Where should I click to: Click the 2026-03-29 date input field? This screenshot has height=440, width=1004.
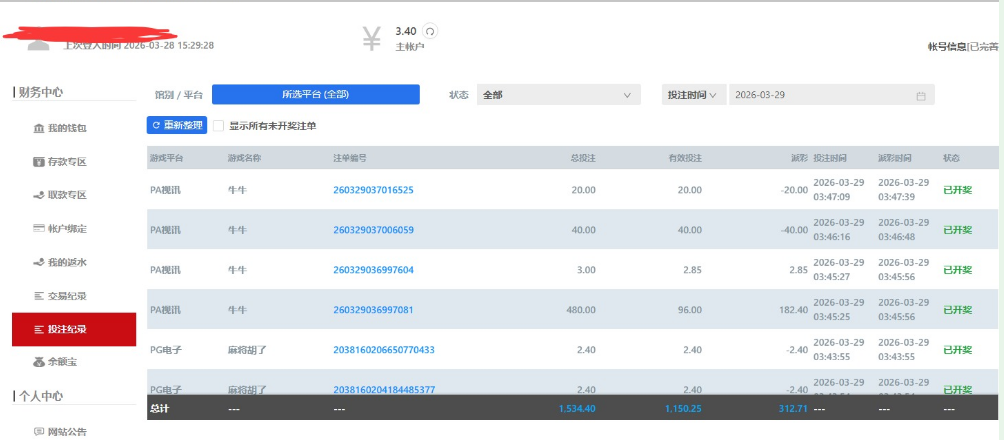pos(820,95)
